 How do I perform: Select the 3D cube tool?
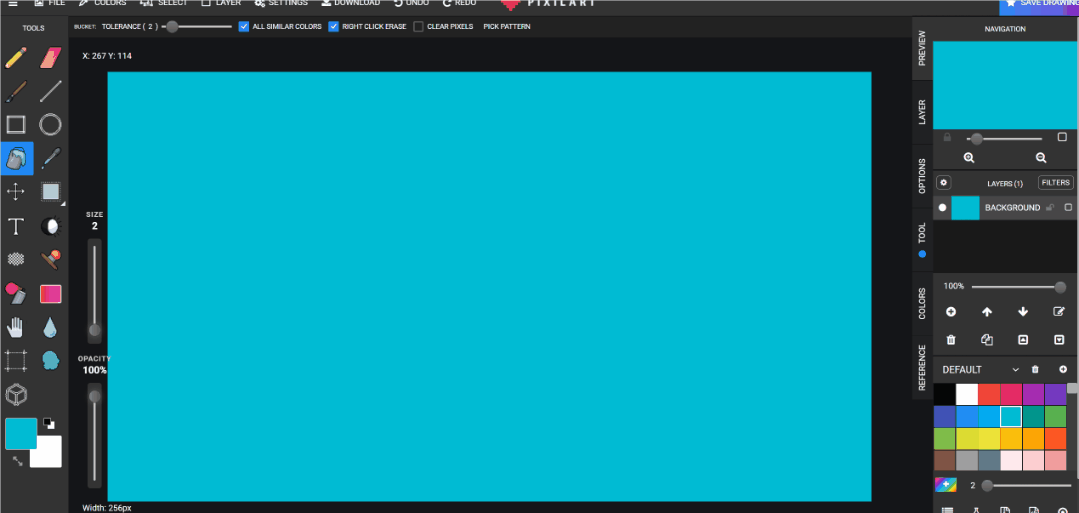[x=16, y=395]
